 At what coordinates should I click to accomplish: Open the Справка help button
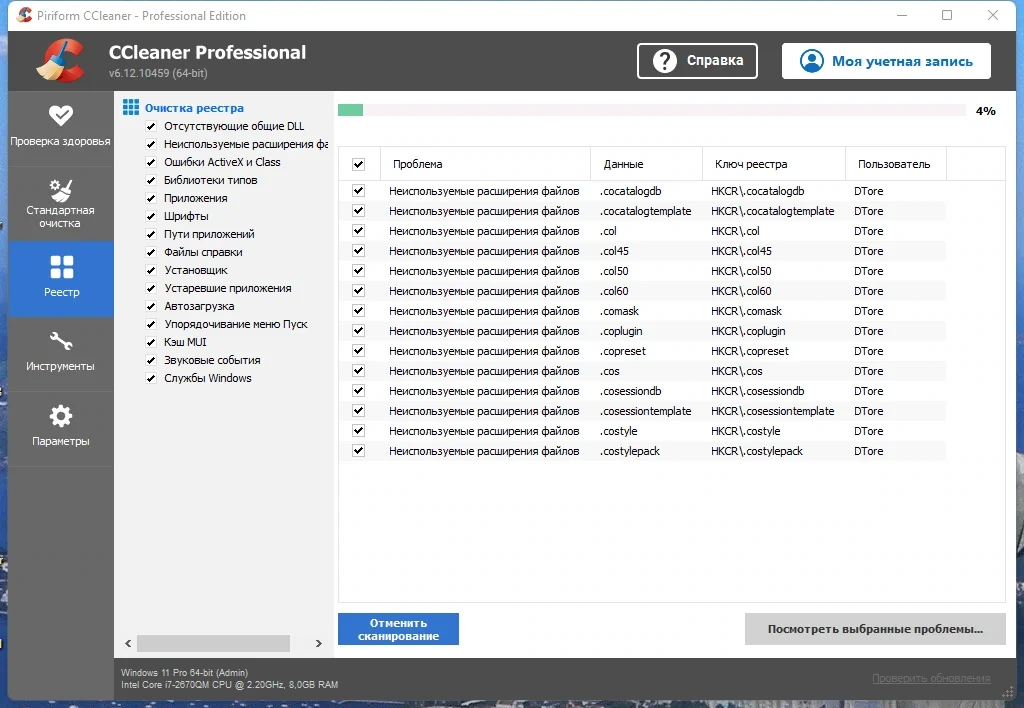point(697,61)
